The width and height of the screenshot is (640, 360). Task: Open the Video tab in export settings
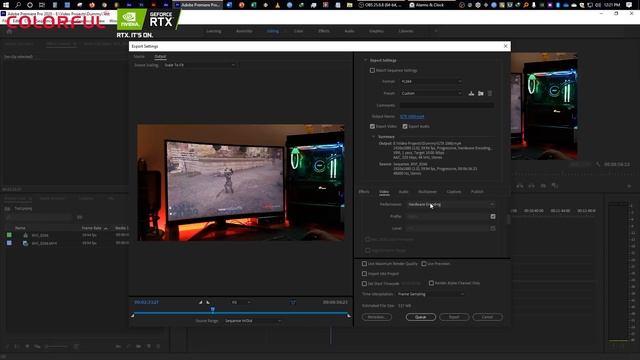384,192
